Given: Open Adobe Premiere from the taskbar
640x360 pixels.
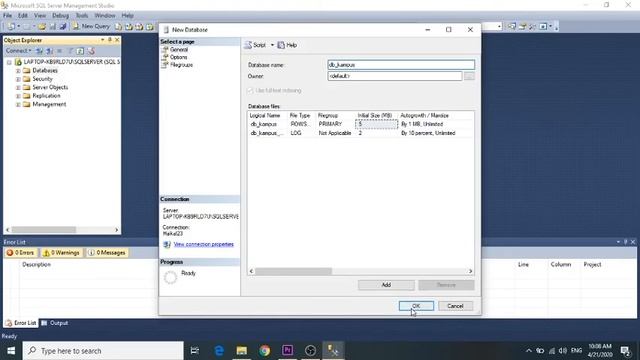Looking at the screenshot, I should [x=287, y=351].
